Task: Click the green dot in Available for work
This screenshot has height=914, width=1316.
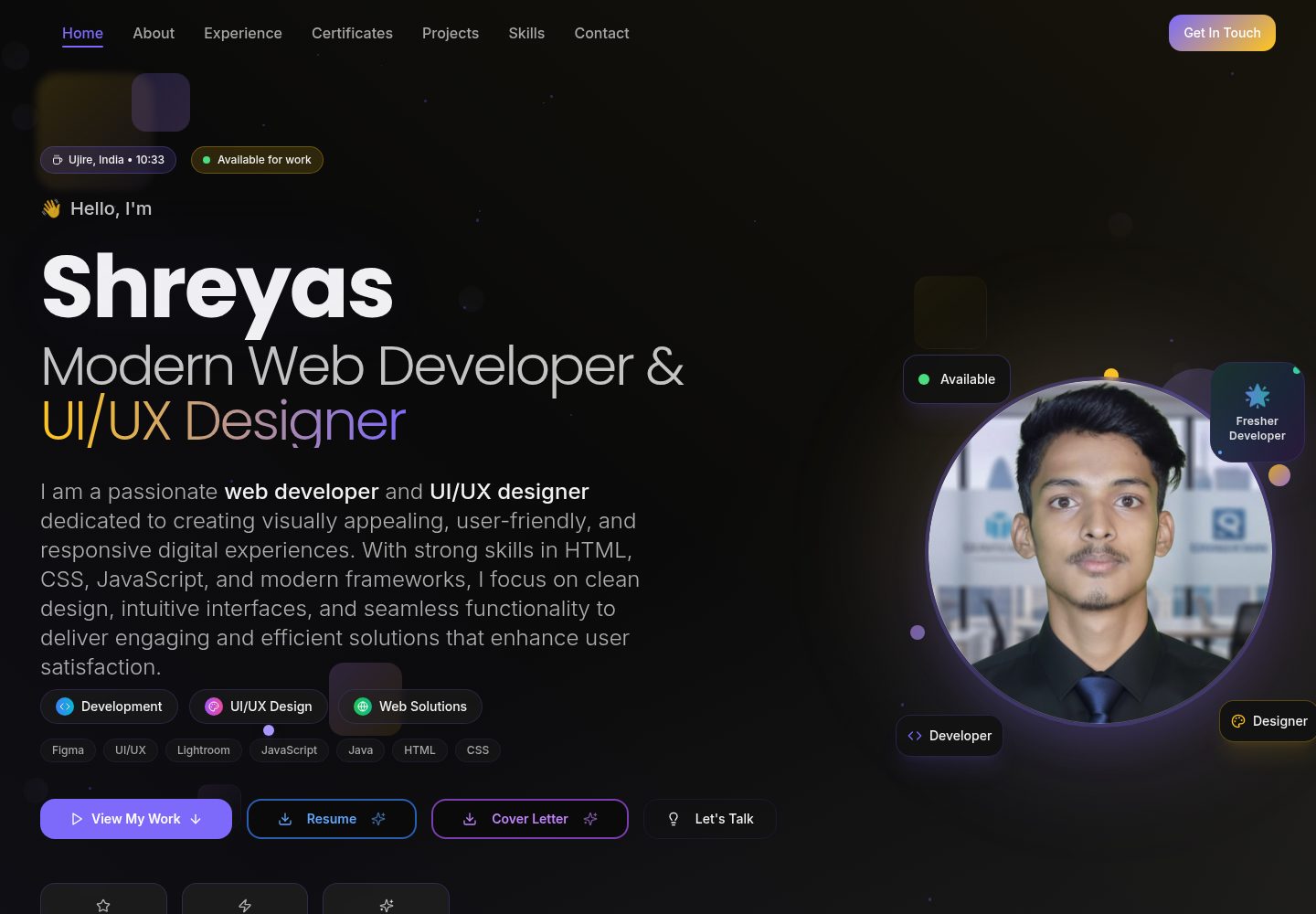Action: 207,160
